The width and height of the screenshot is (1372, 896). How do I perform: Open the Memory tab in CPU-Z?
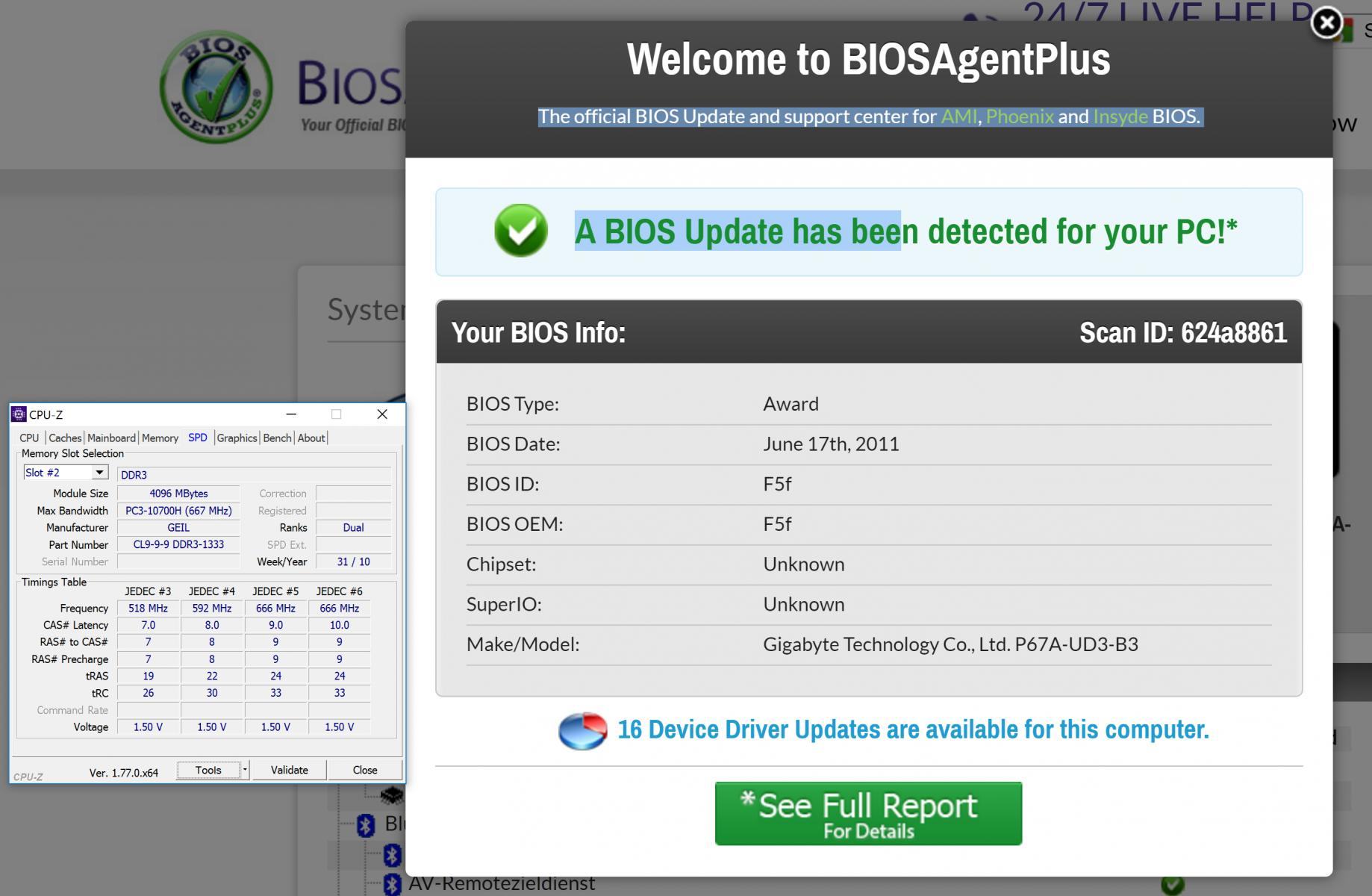point(160,438)
